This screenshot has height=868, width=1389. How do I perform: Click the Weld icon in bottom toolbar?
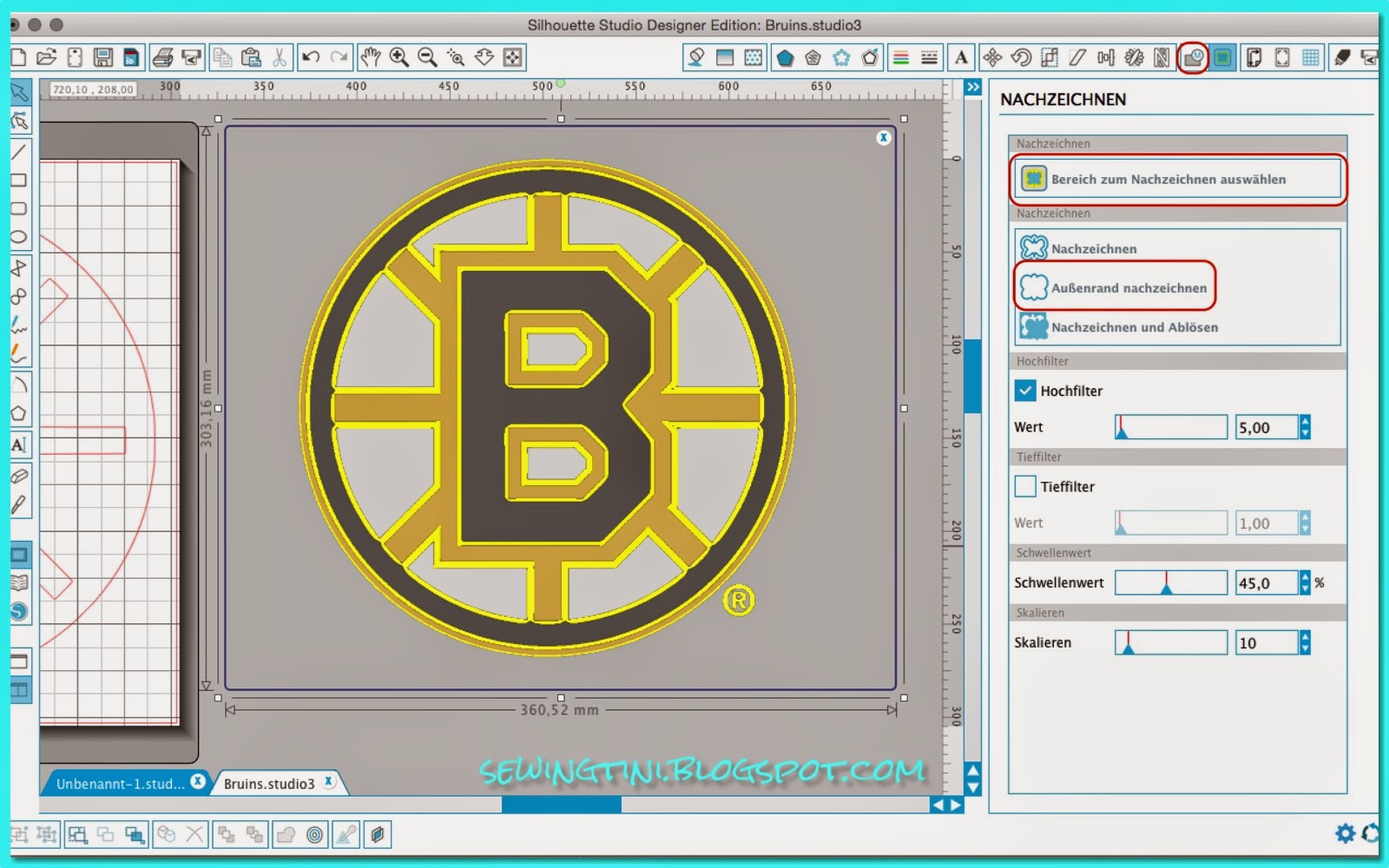pyautogui.click(x=286, y=835)
